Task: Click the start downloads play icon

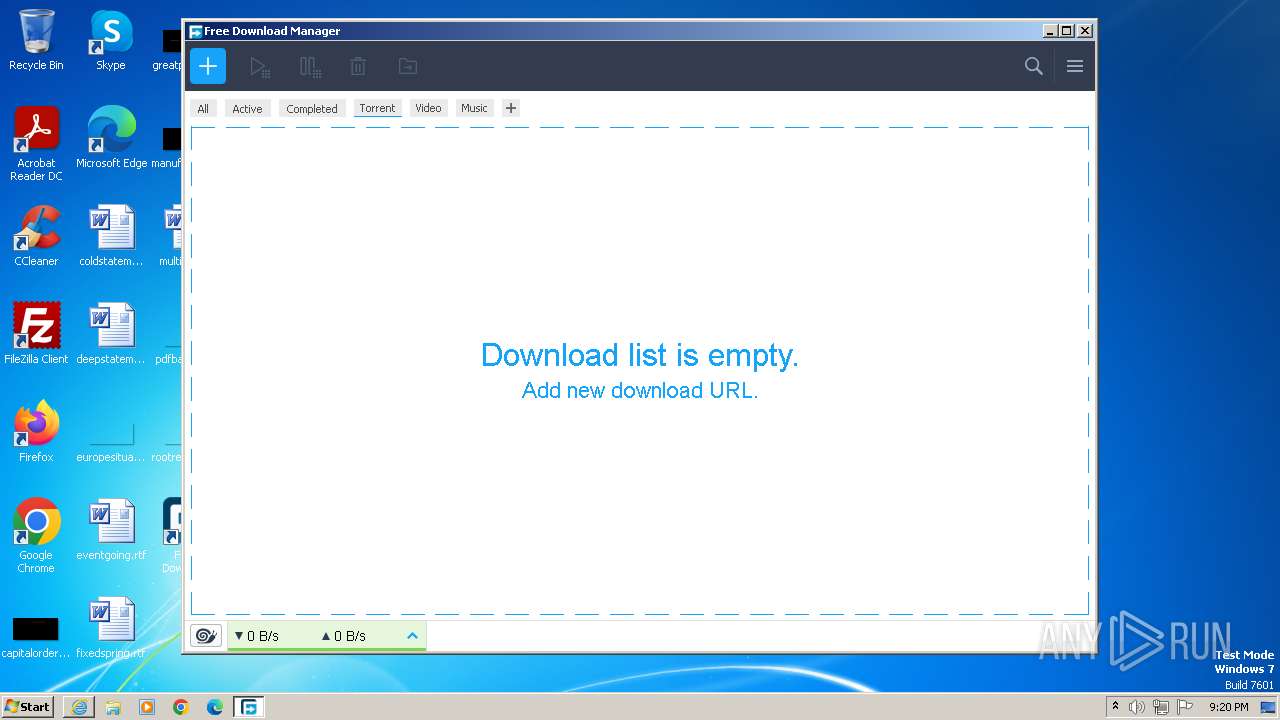Action: tap(260, 67)
